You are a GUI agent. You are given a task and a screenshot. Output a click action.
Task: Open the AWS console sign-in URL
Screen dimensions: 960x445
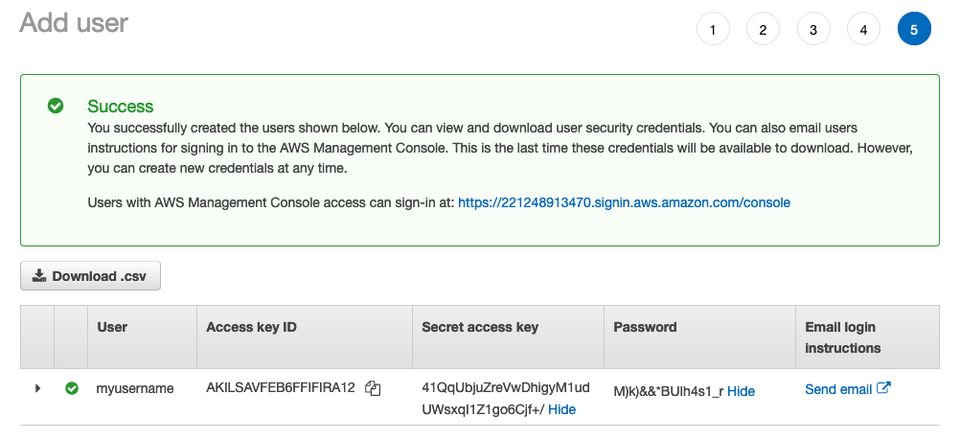pyautogui.click(x=624, y=202)
